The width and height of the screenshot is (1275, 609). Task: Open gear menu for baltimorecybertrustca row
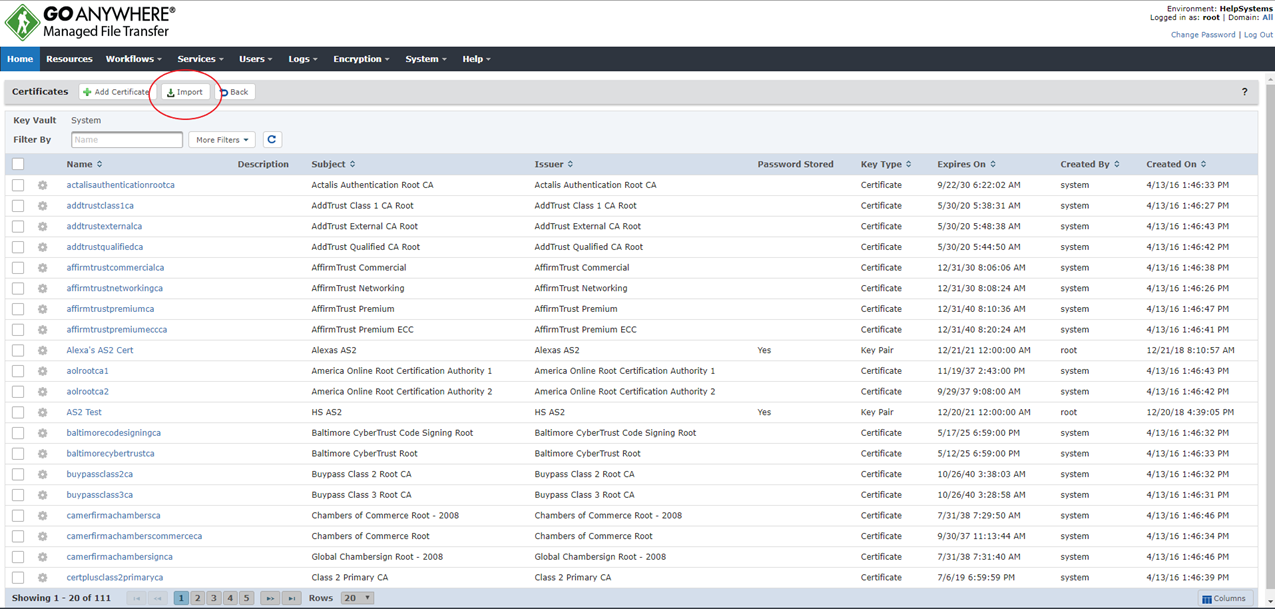pyautogui.click(x=42, y=454)
